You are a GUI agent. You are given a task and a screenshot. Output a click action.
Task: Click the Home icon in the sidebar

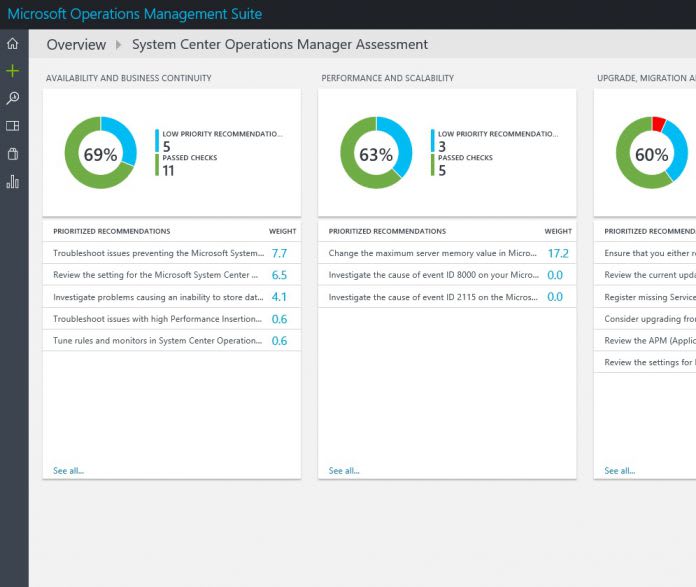click(13, 44)
